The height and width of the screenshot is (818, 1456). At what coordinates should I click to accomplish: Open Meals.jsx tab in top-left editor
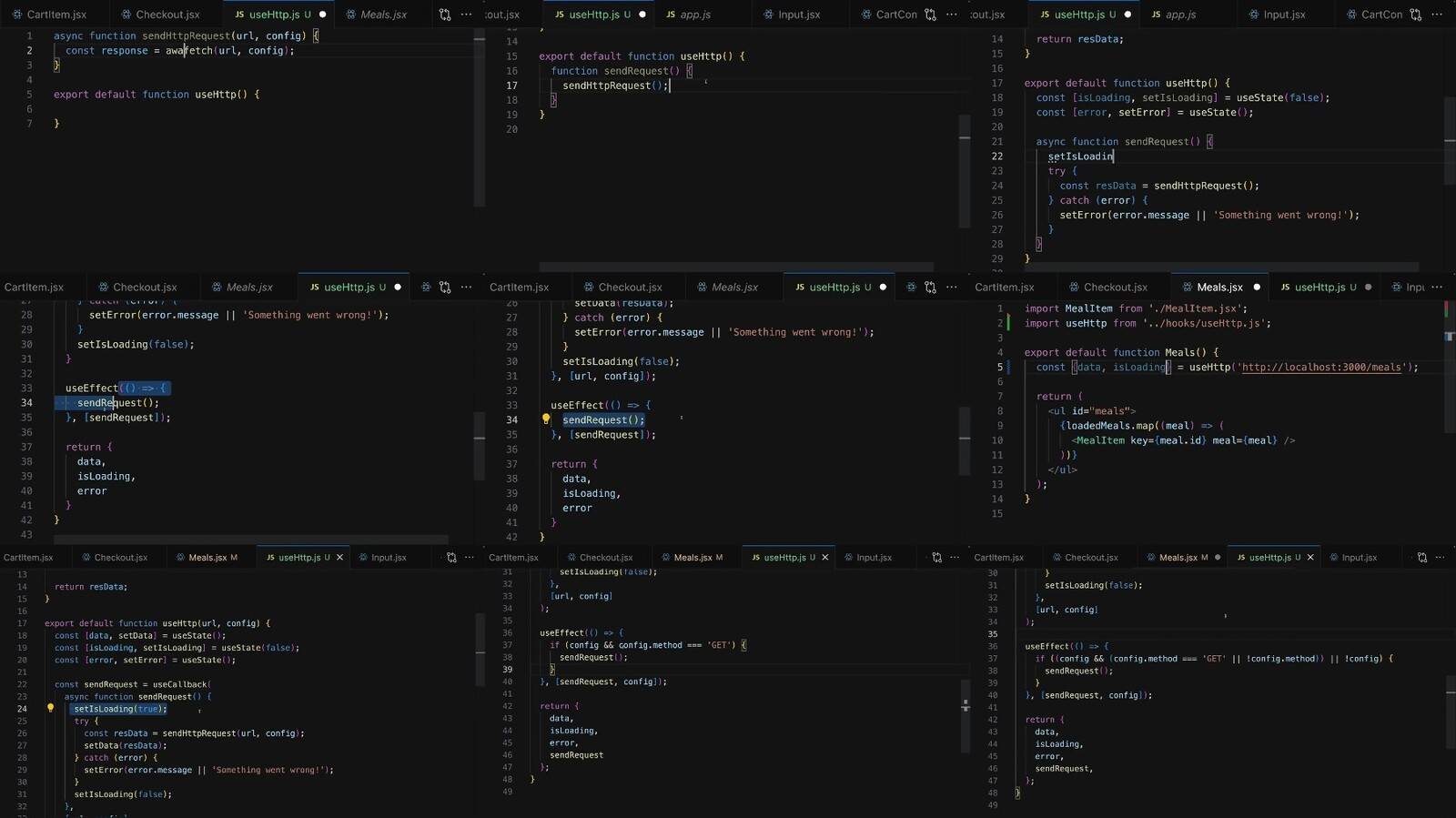[x=377, y=15]
